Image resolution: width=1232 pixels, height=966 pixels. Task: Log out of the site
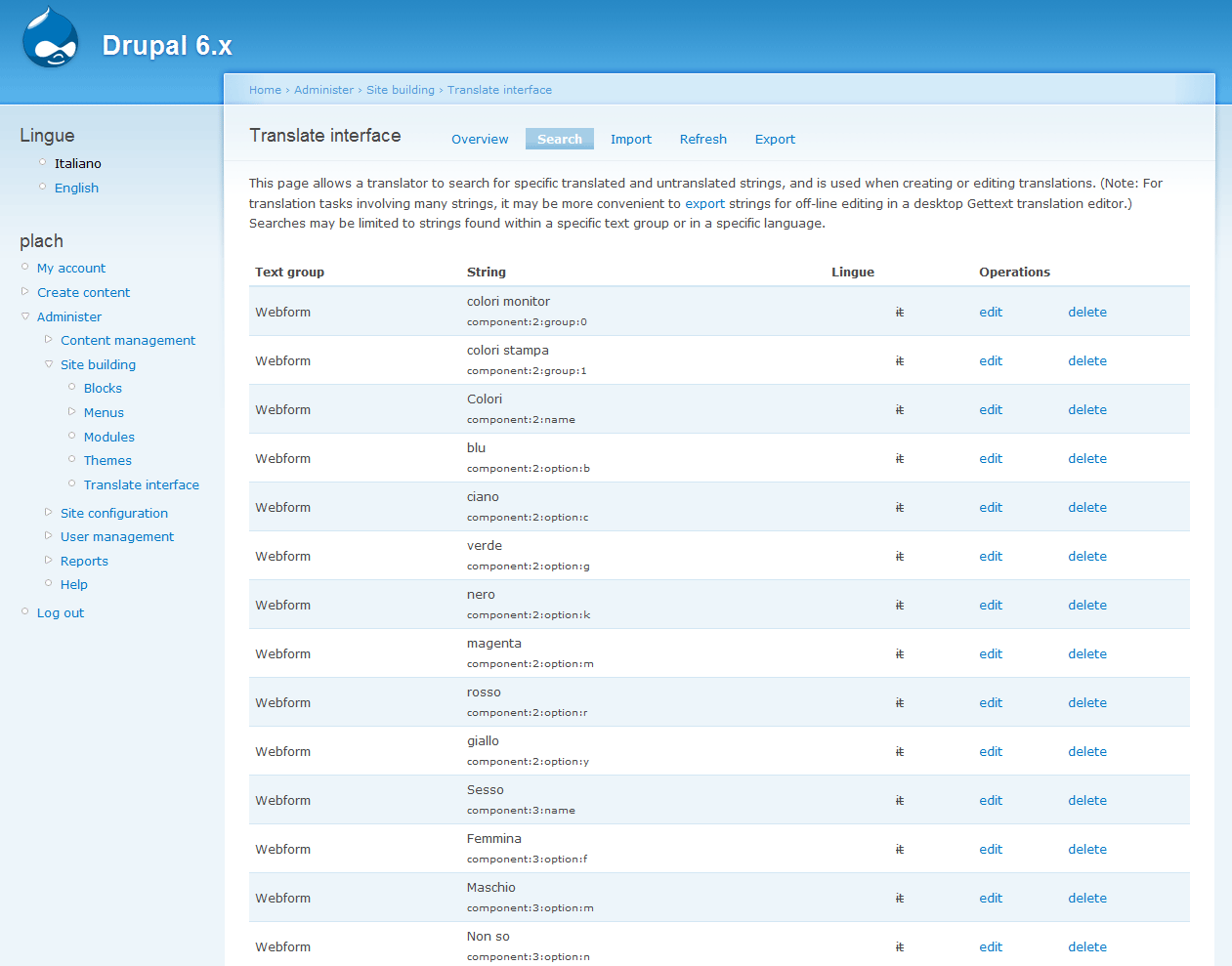tap(61, 612)
